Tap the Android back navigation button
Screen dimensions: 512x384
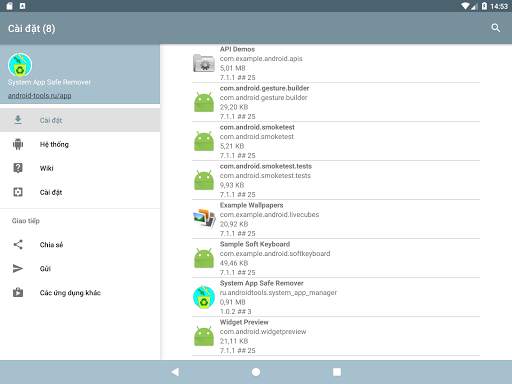175,372
